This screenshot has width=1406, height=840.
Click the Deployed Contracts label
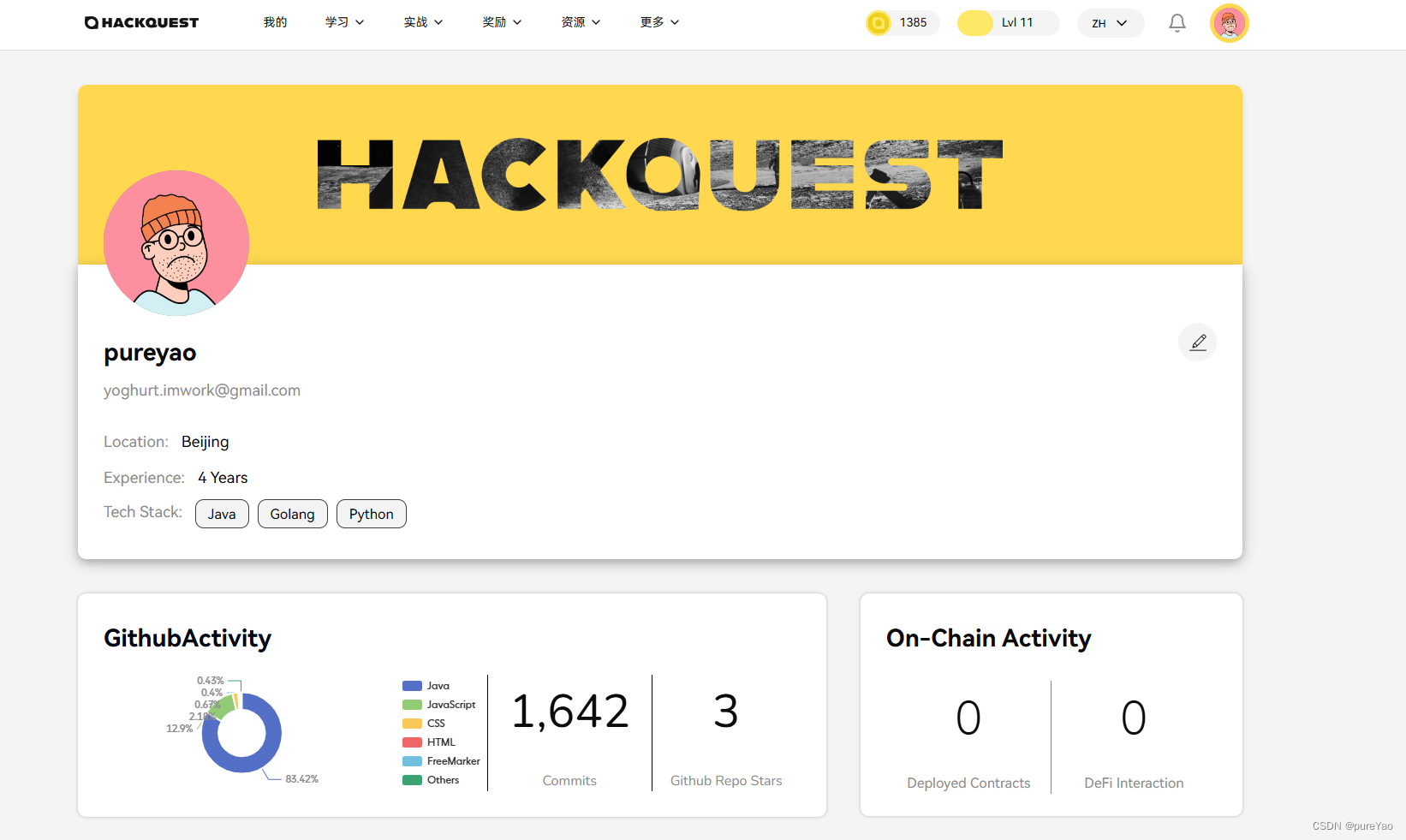click(968, 783)
